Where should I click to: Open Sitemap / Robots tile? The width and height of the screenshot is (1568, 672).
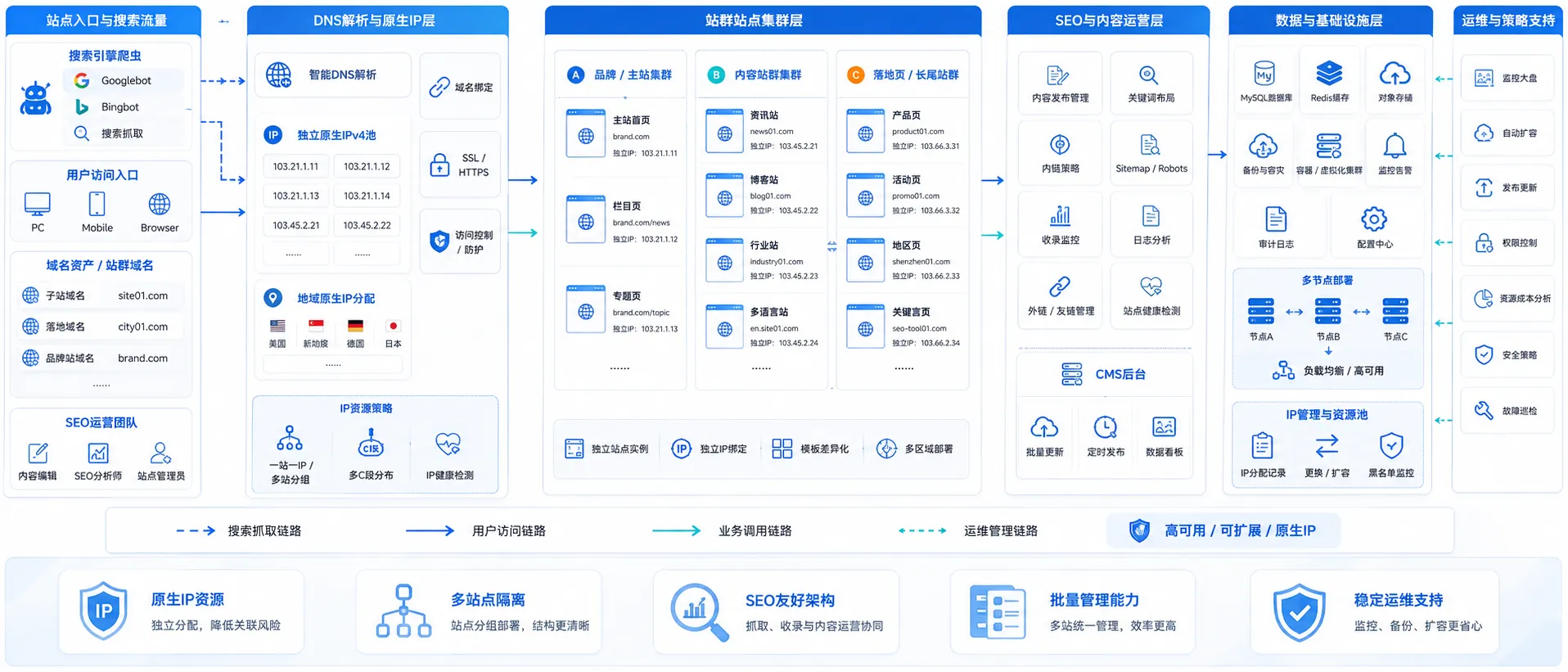(1151, 154)
